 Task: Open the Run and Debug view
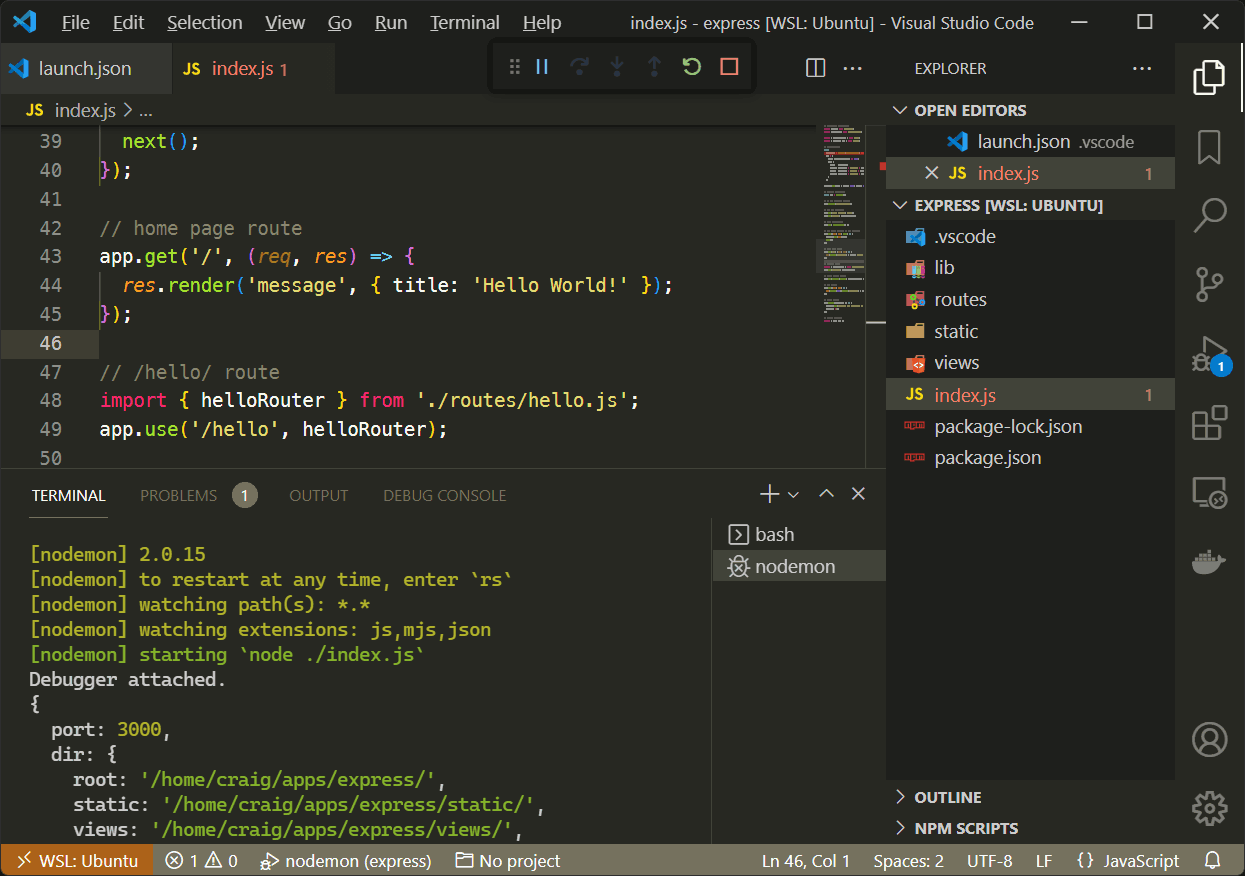pos(1208,354)
